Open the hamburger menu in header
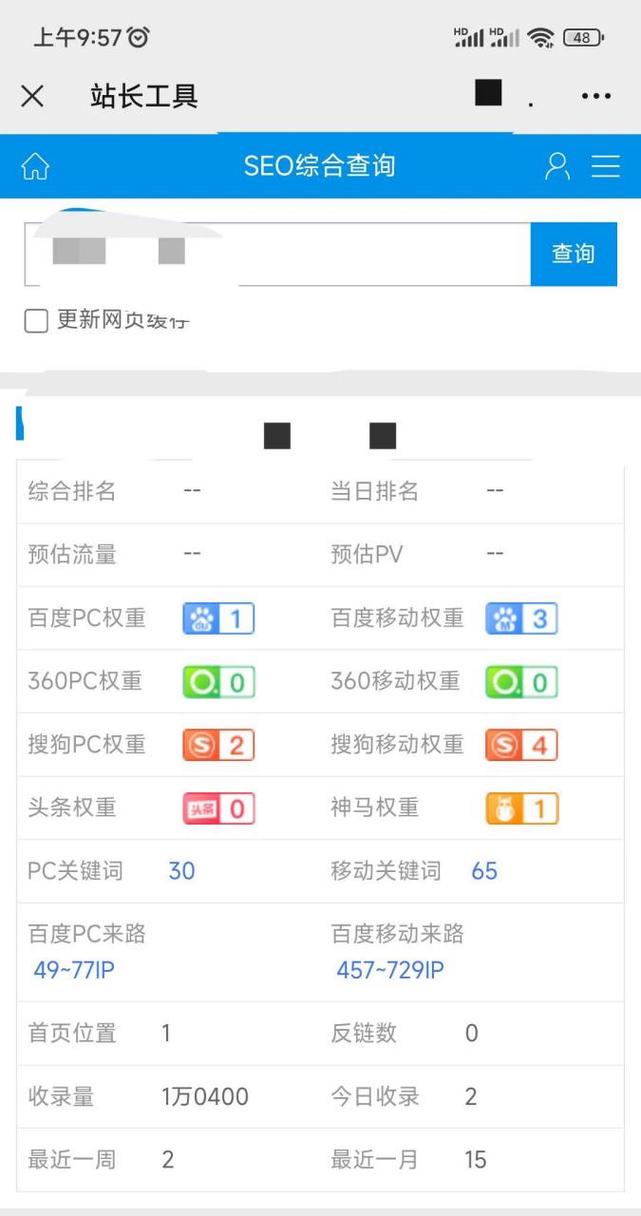 (x=606, y=166)
